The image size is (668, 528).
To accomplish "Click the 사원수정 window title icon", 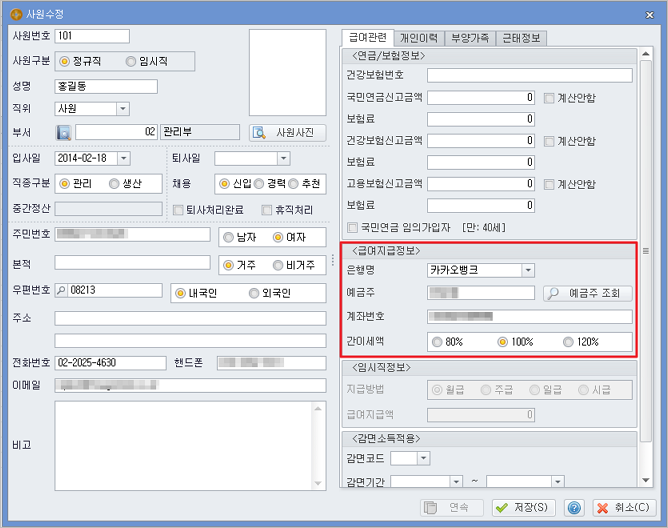I will coord(13,11).
